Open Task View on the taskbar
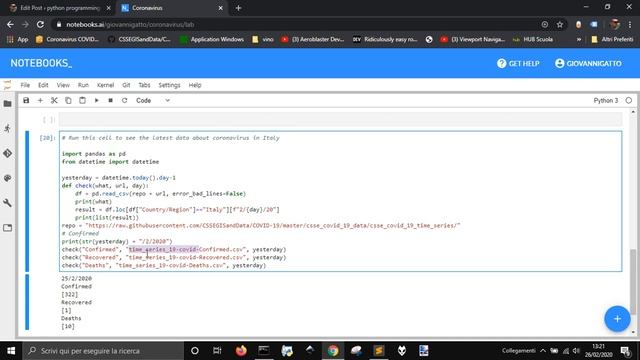The image size is (640, 360). coord(217,351)
